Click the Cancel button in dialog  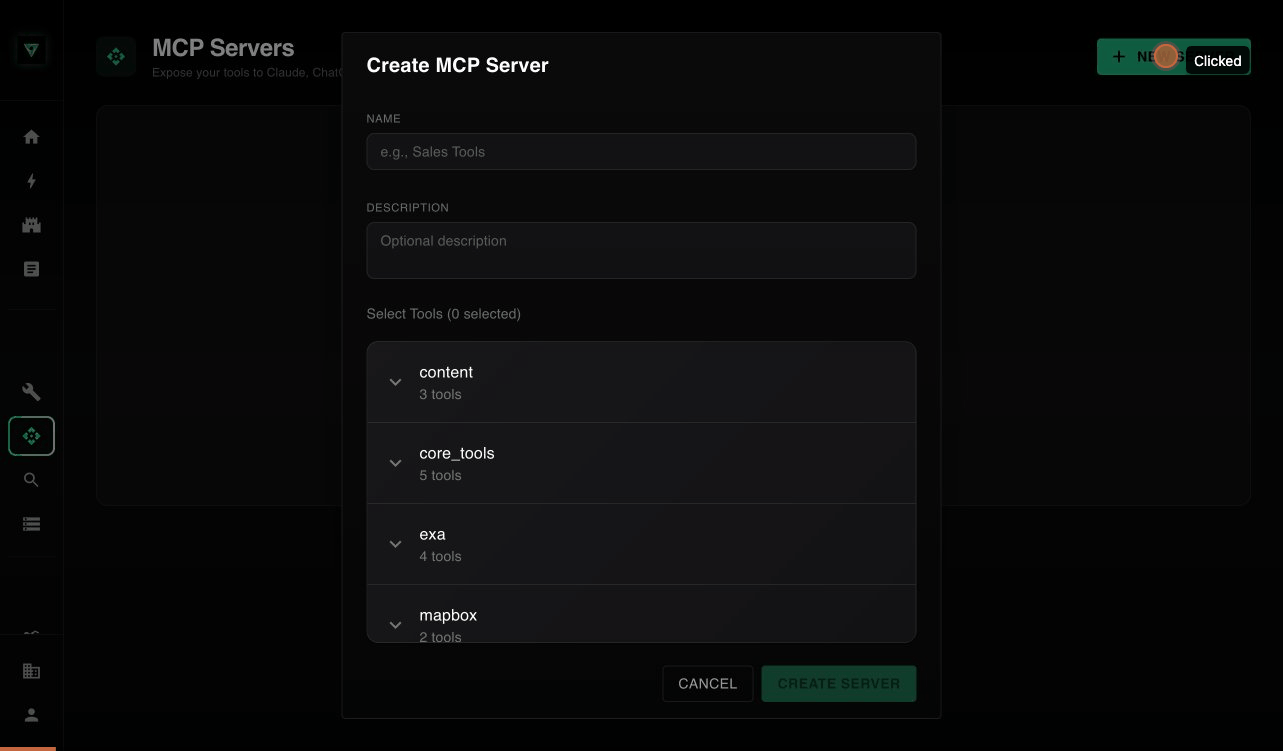707,684
